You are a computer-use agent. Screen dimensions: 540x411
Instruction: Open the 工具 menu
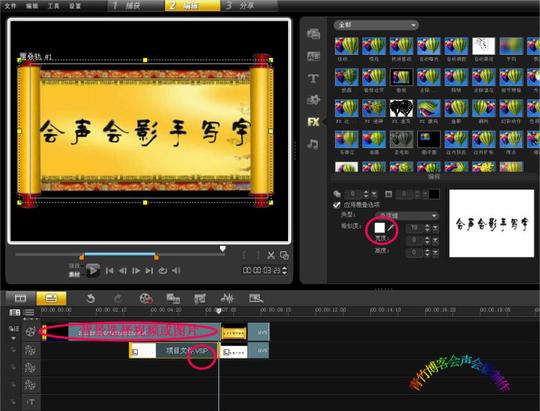tap(53, 6)
